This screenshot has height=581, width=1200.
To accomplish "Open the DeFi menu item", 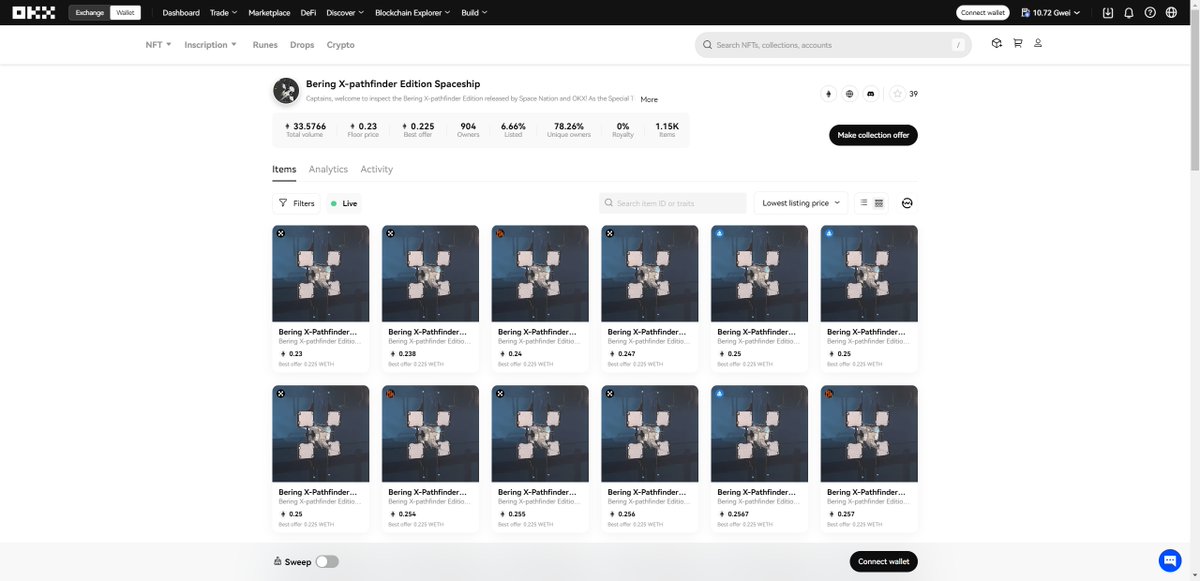I will pos(308,13).
